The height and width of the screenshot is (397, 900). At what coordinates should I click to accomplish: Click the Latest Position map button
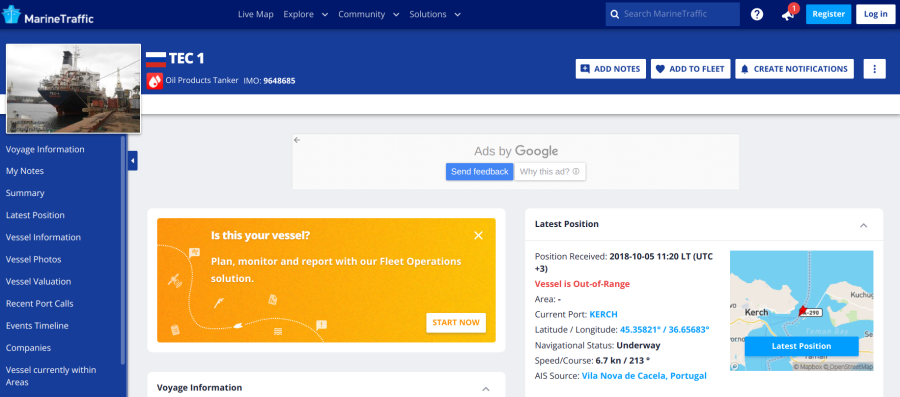(801, 346)
